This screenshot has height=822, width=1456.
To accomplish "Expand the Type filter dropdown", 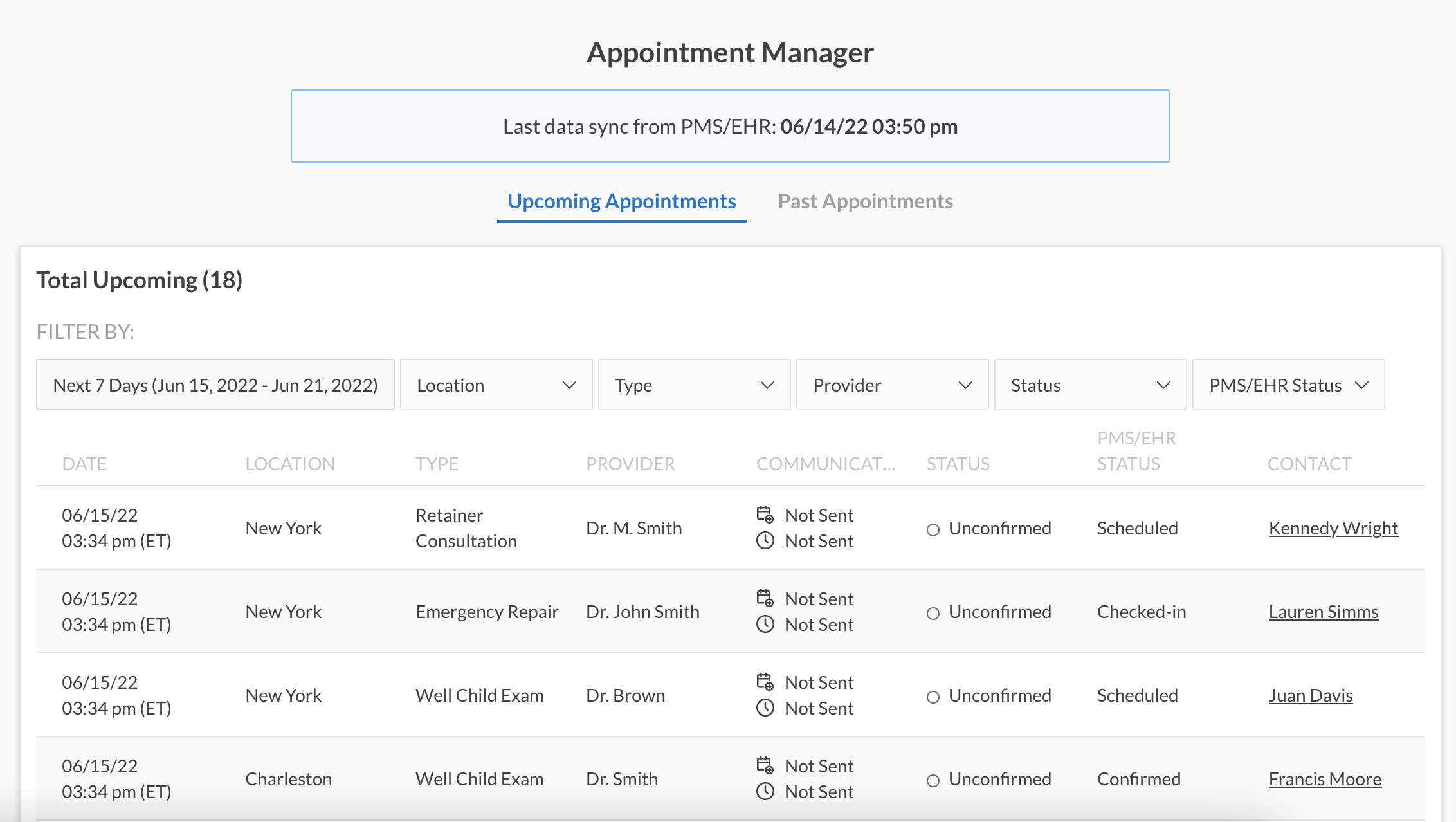I will coord(694,385).
